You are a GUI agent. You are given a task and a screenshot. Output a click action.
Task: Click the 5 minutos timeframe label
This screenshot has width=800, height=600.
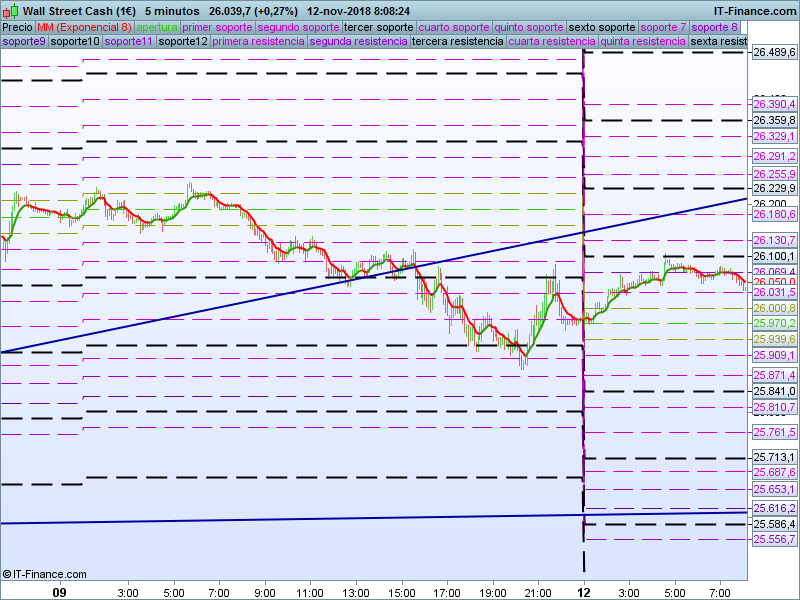tap(174, 11)
